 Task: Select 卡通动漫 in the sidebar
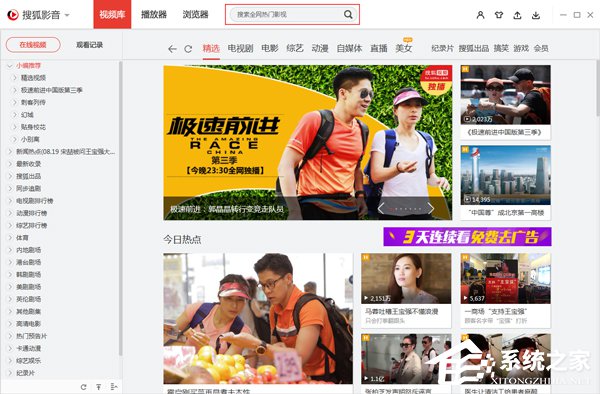click(29, 348)
